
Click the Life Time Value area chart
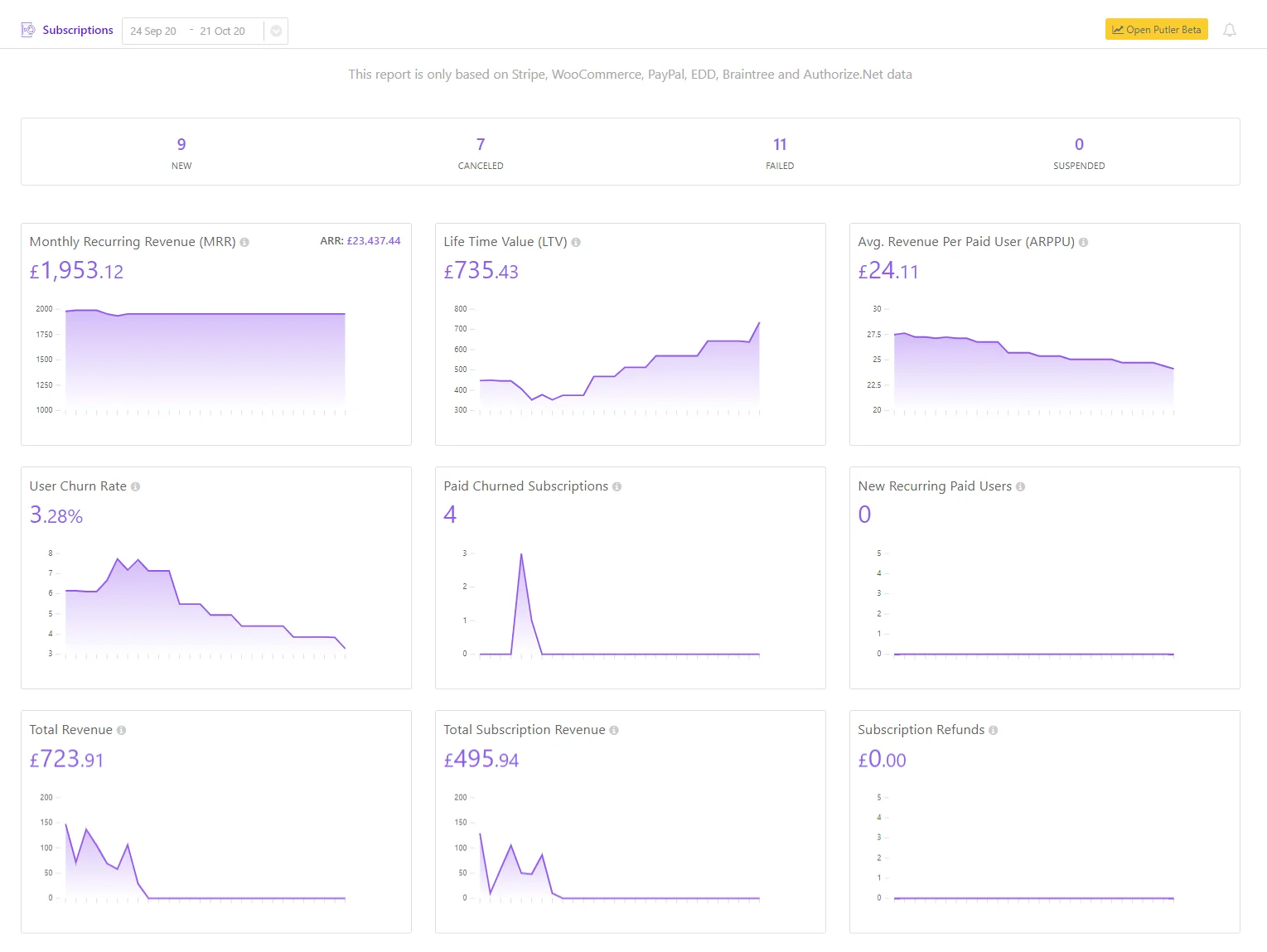620,365
